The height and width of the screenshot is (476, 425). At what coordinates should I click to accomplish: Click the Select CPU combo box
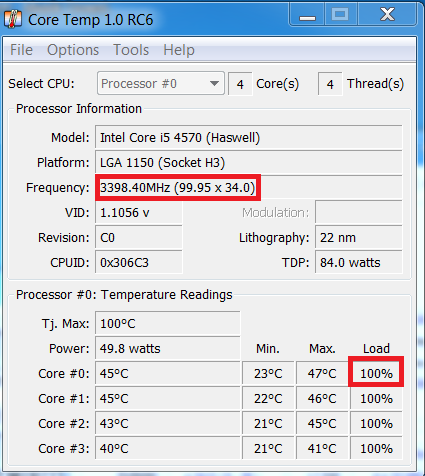(161, 83)
